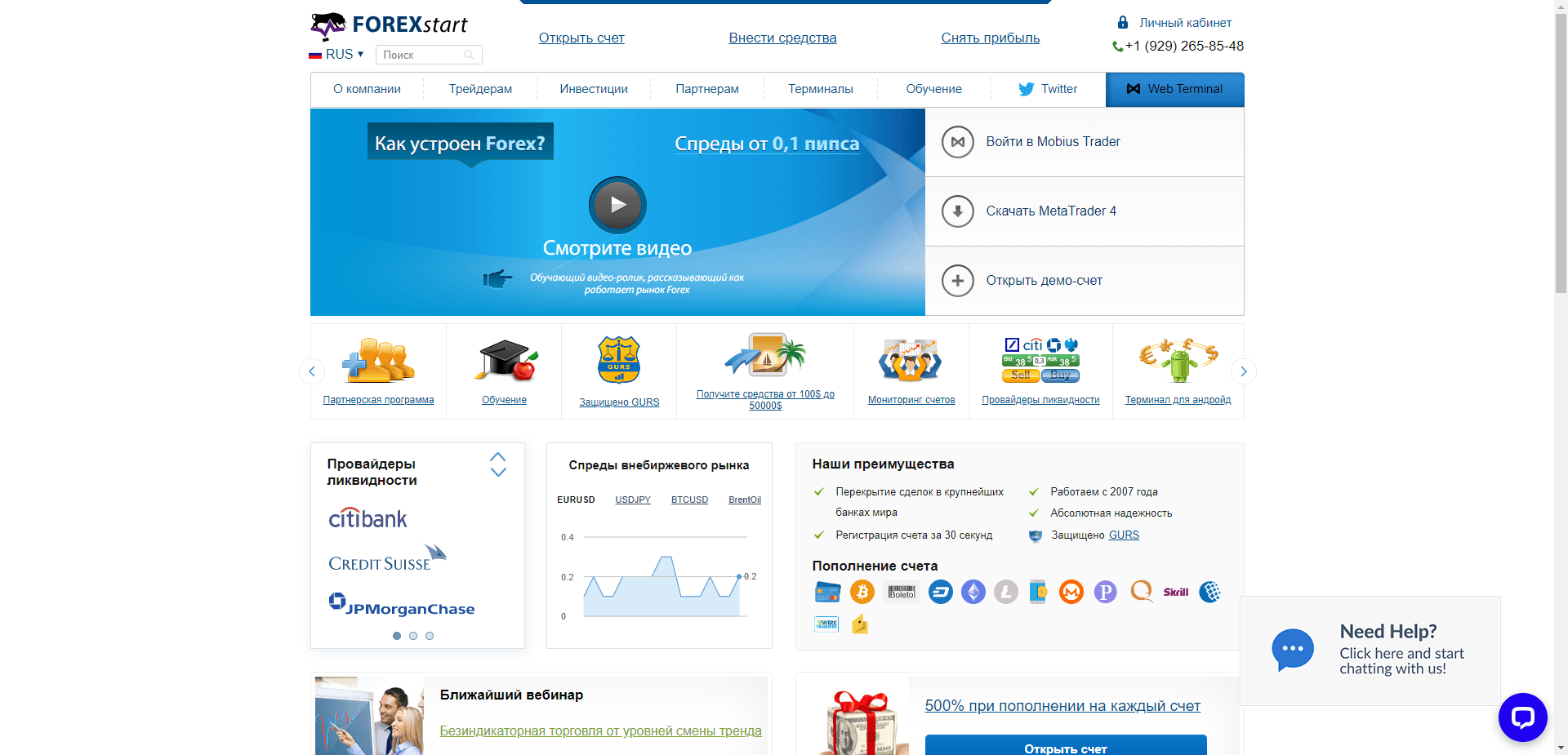Open the live chat bubble button
The width and height of the screenshot is (1568, 755).
[1522, 717]
